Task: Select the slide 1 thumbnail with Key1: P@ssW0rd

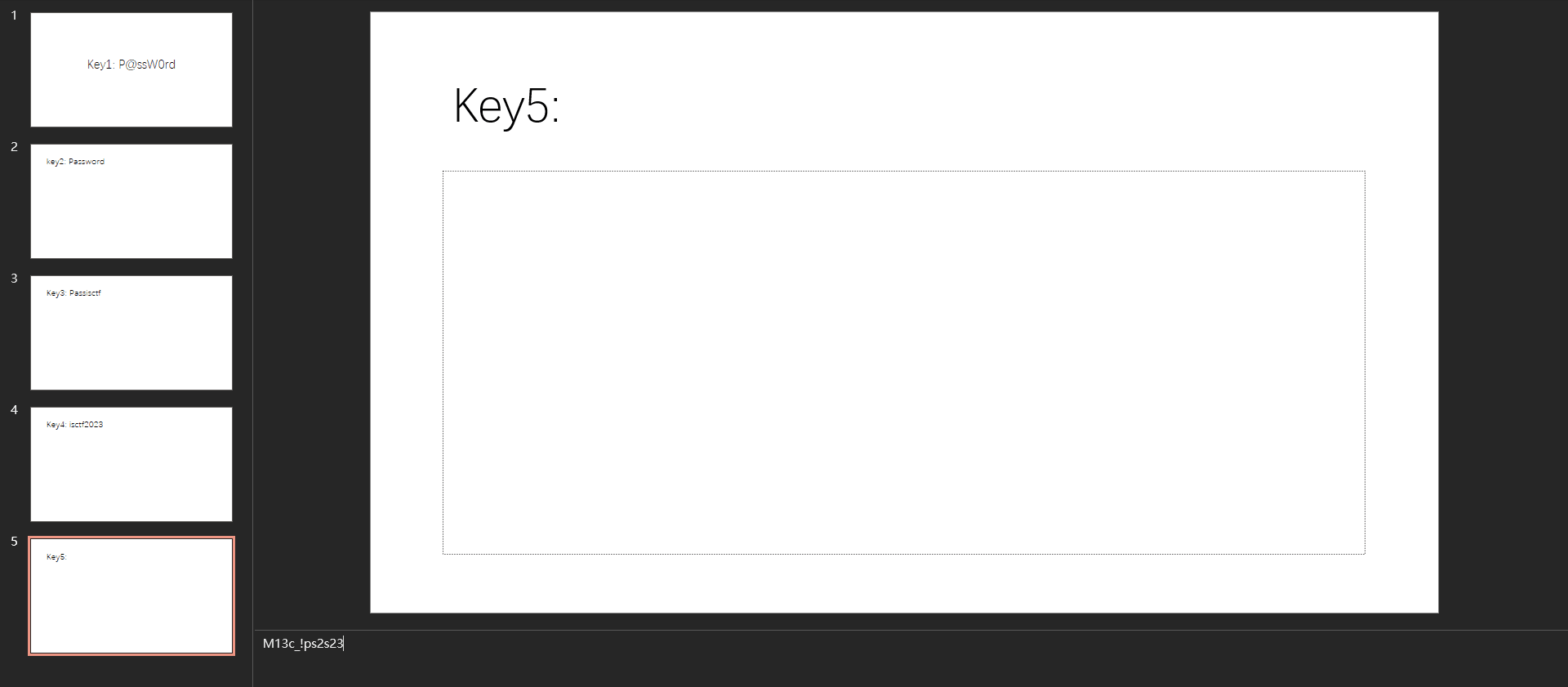Action: coord(131,69)
